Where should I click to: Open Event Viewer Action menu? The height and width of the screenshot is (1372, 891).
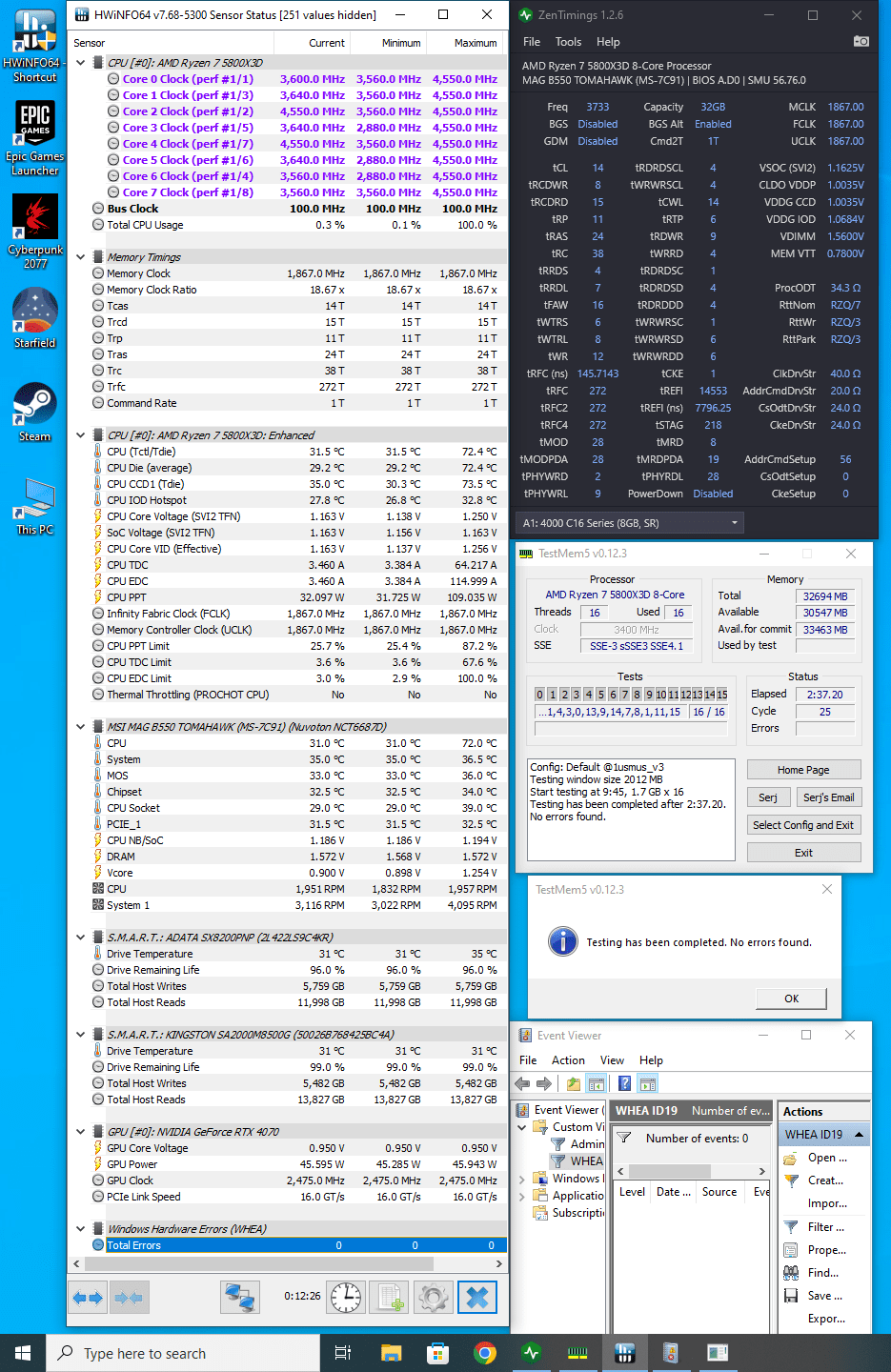point(568,1060)
